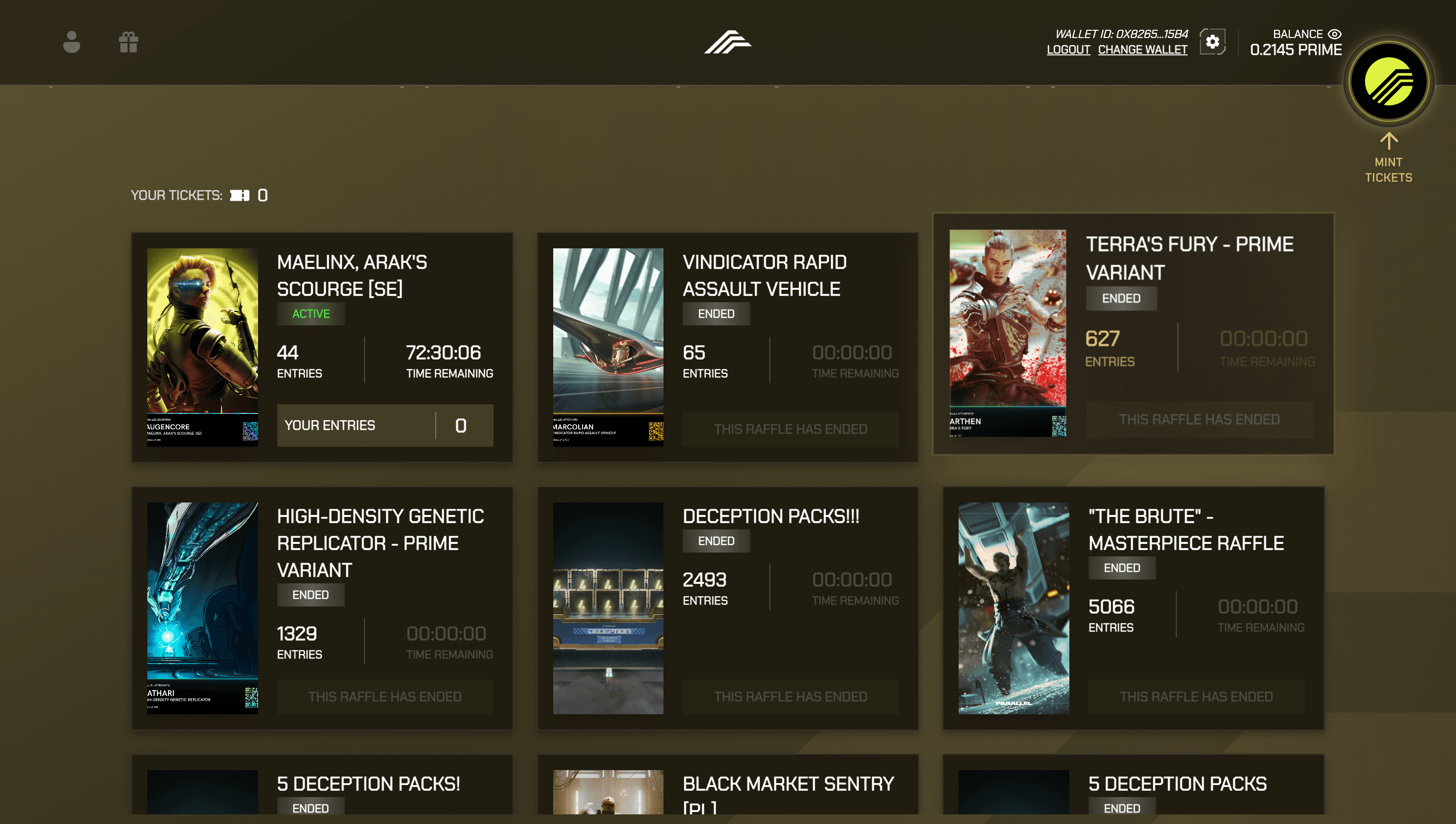
Task: Click the 2493 entries count
Action: (x=704, y=579)
